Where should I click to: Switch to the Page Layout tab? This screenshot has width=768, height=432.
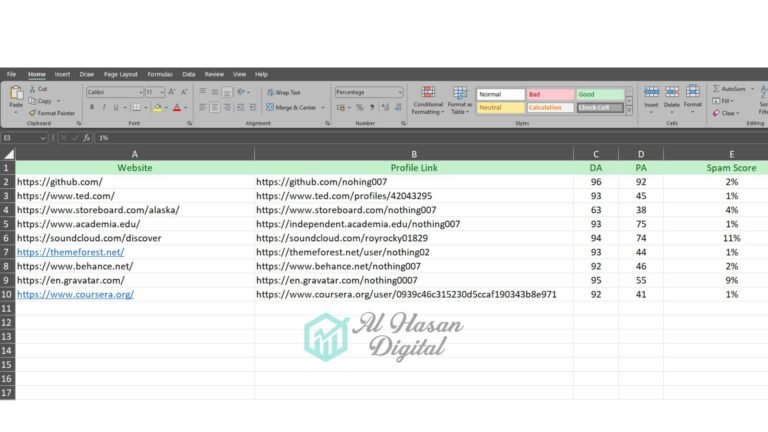click(x=121, y=74)
